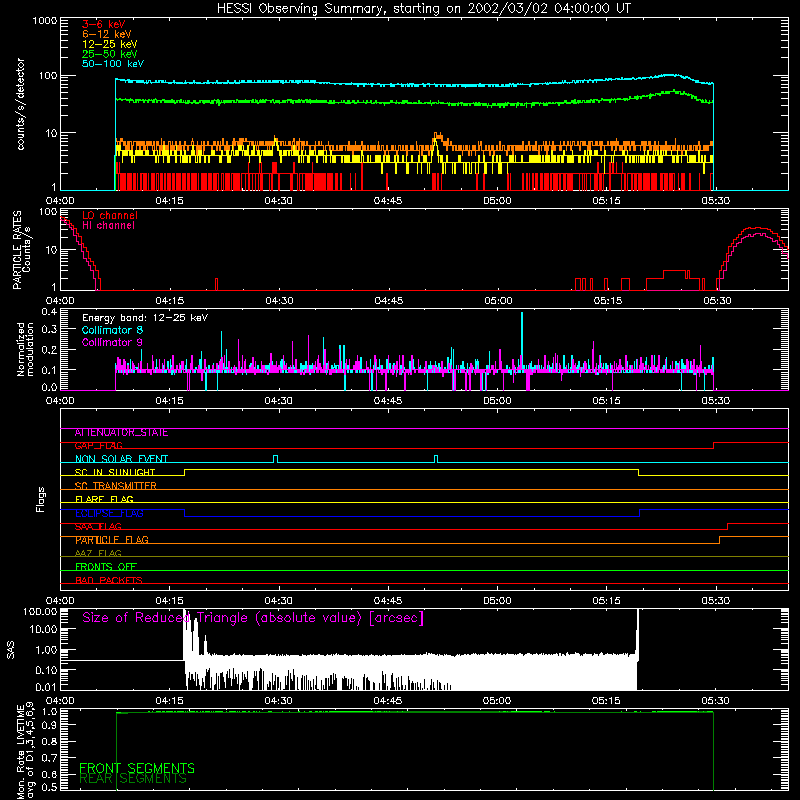Click the Size of Reduced Triangle label

253,618
